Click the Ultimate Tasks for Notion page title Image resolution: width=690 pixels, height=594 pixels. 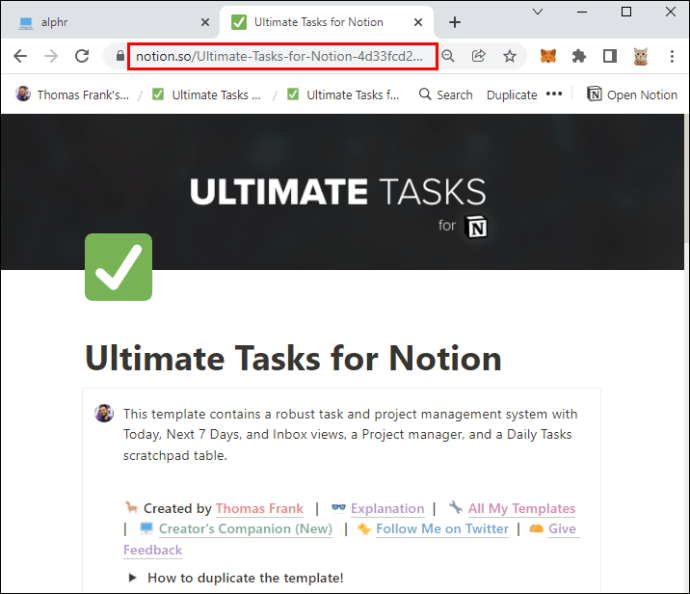293,358
